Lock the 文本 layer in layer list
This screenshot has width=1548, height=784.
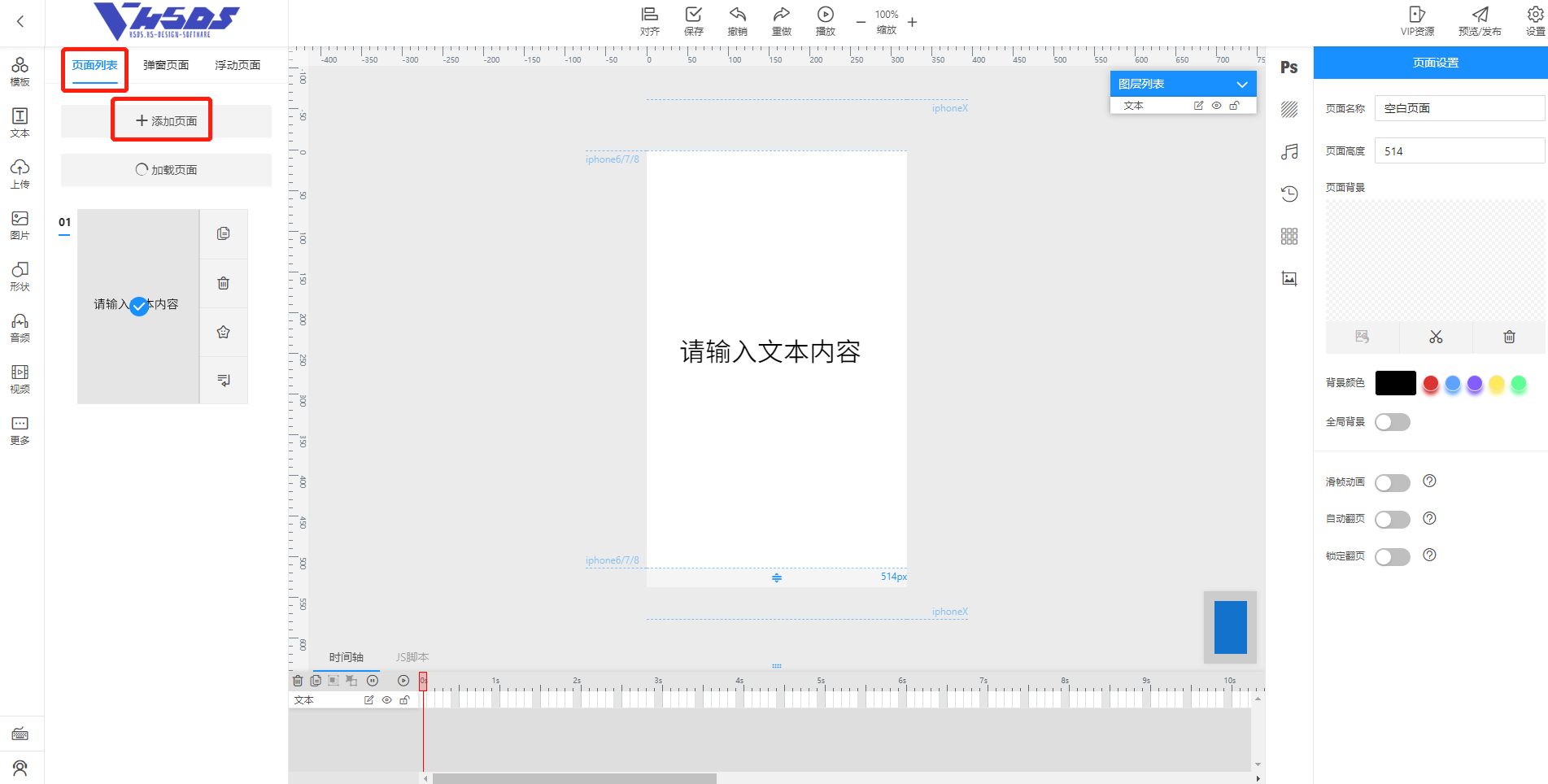tap(1235, 106)
